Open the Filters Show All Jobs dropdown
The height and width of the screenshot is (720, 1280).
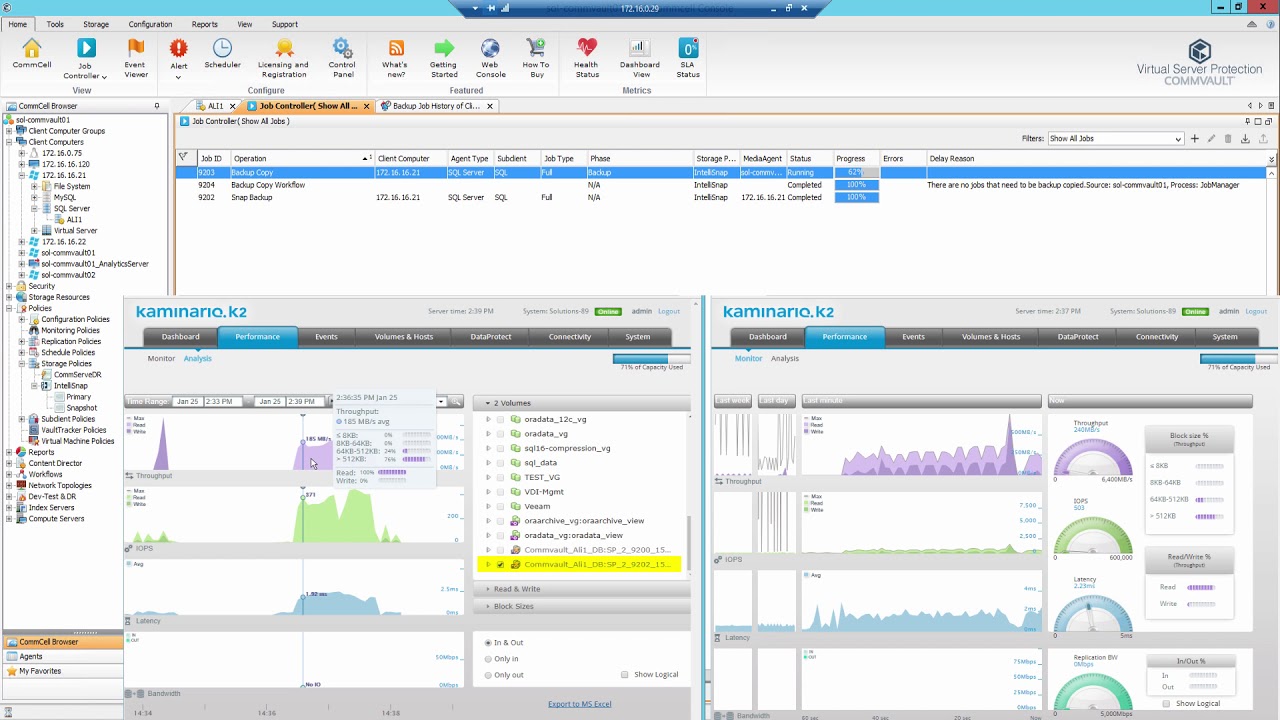click(1115, 139)
